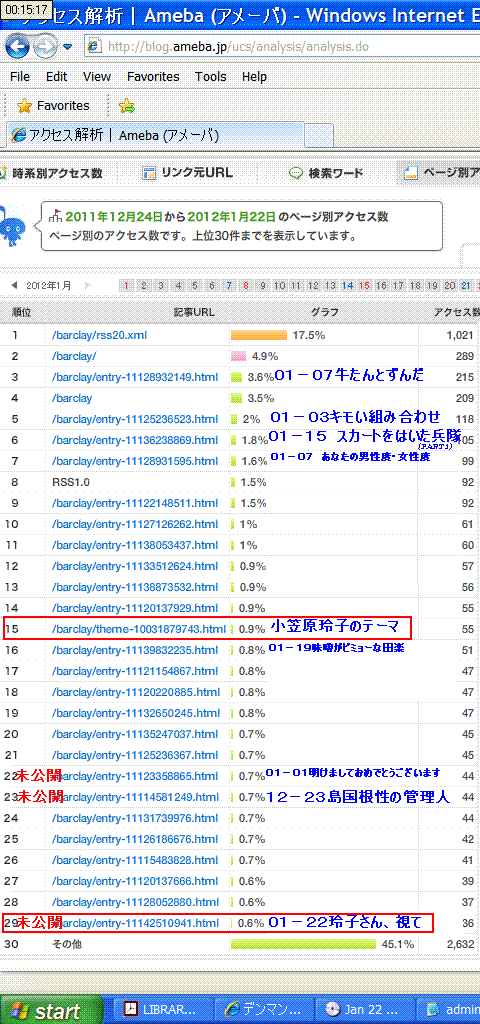Viewport: 480px width, 1024px height.
Task: Open entry-11126186676.html link
Action: click(x=135, y=839)
